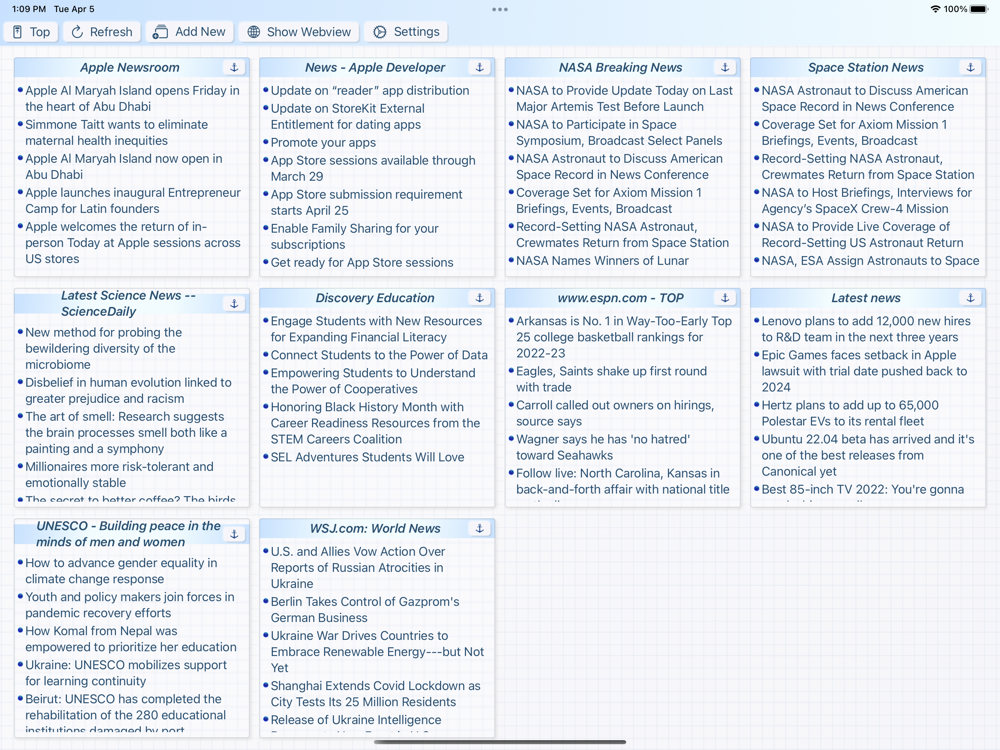1000x750 pixels.
Task: Open 'Enable Family Sharing for your subscriptions'
Action: tap(355, 236)
